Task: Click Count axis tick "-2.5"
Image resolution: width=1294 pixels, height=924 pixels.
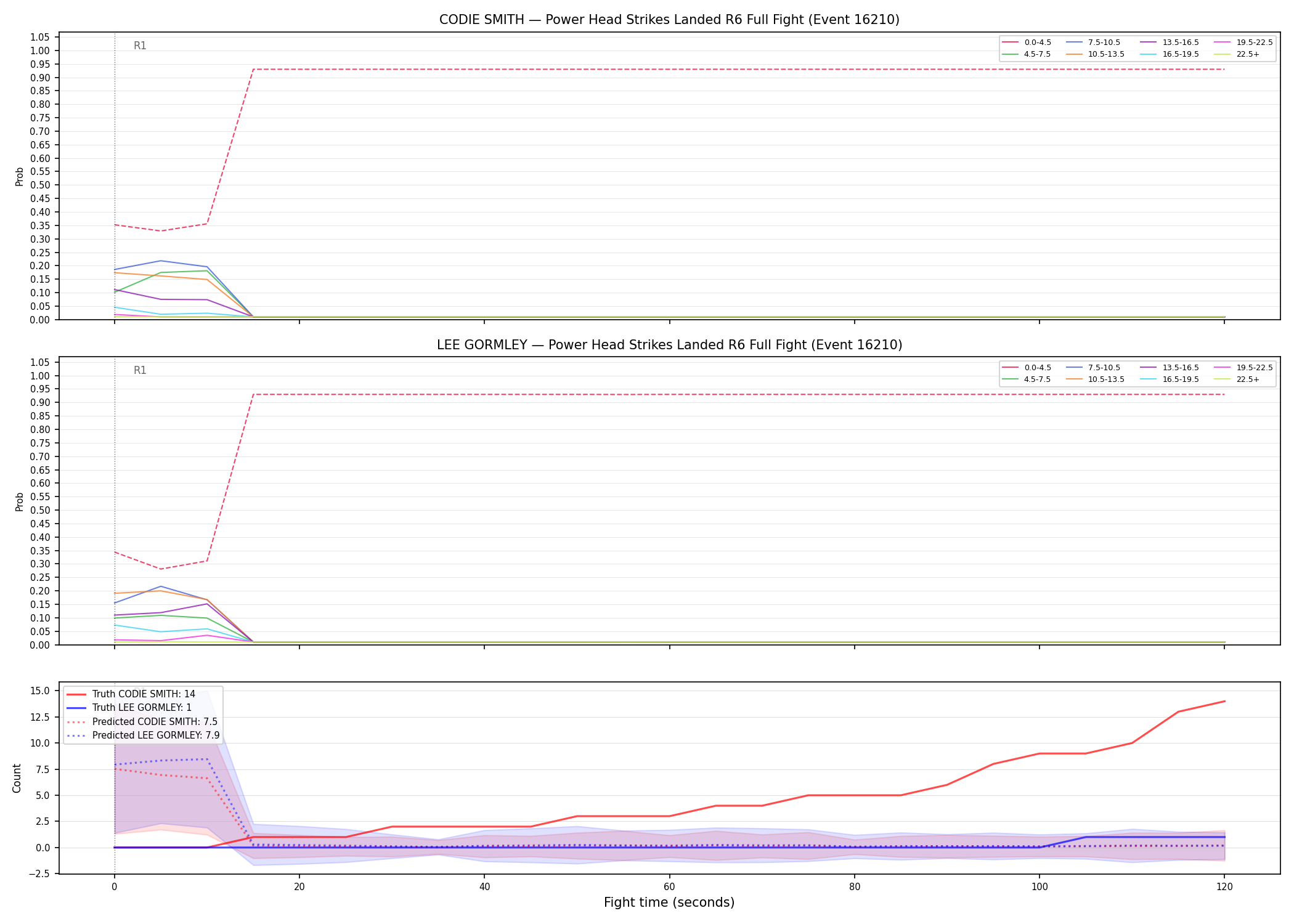Action: tap(40, 874)
